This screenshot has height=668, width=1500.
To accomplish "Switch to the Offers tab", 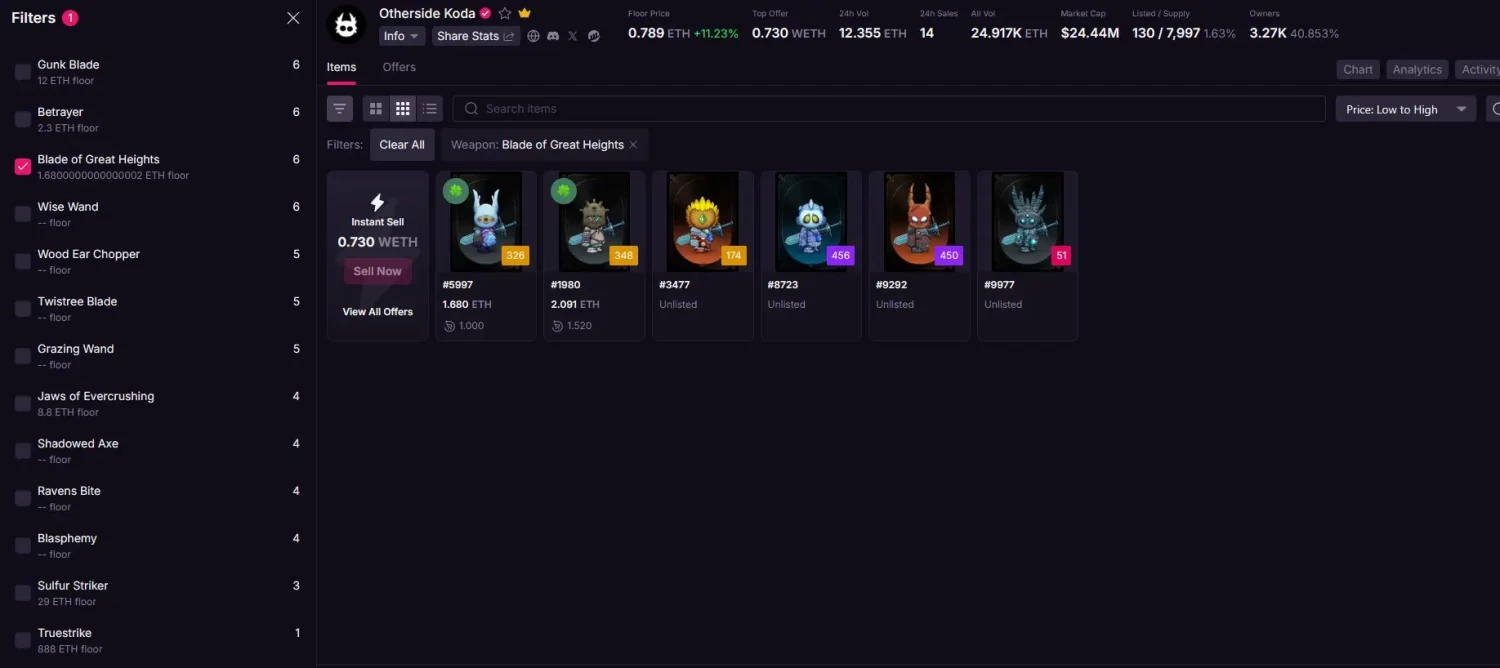I will tap(399, 67).
